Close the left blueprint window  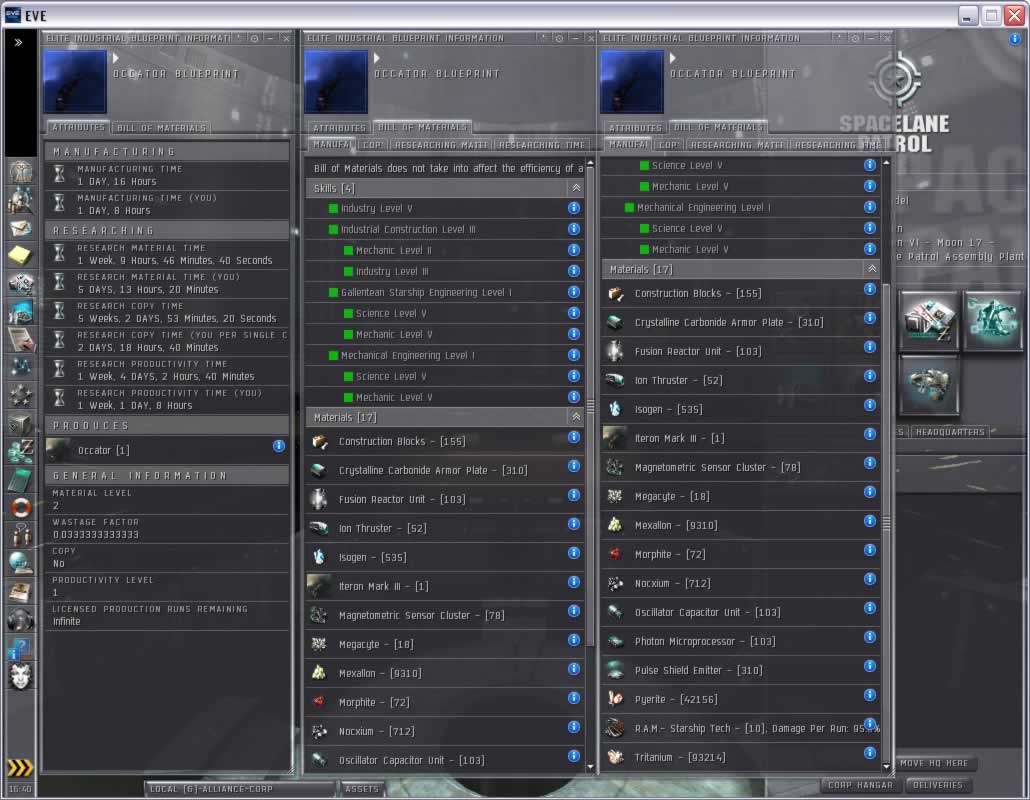click(x=286, y=38)
